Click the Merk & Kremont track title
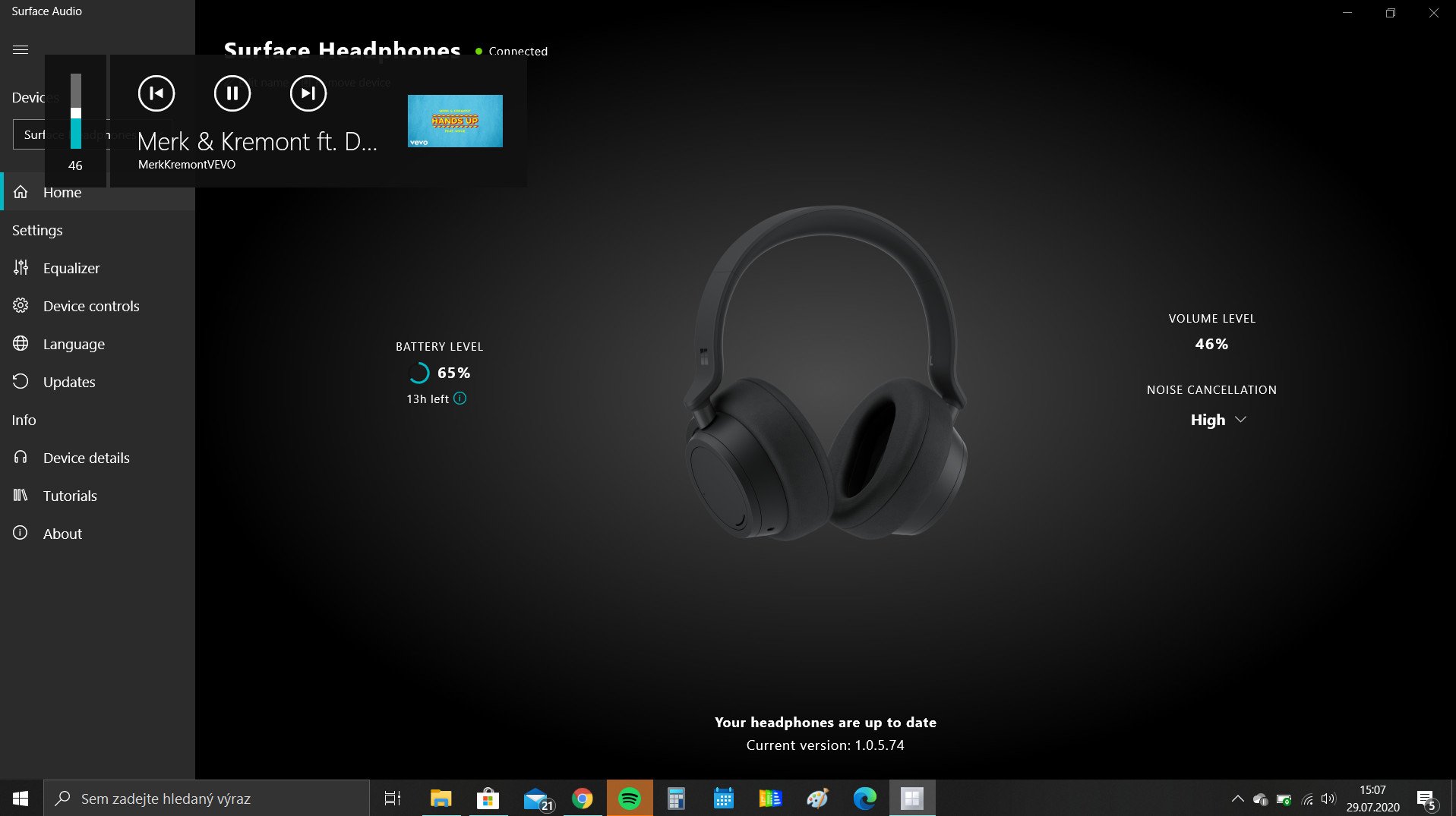1456x816 pixels. pos(257,142)
